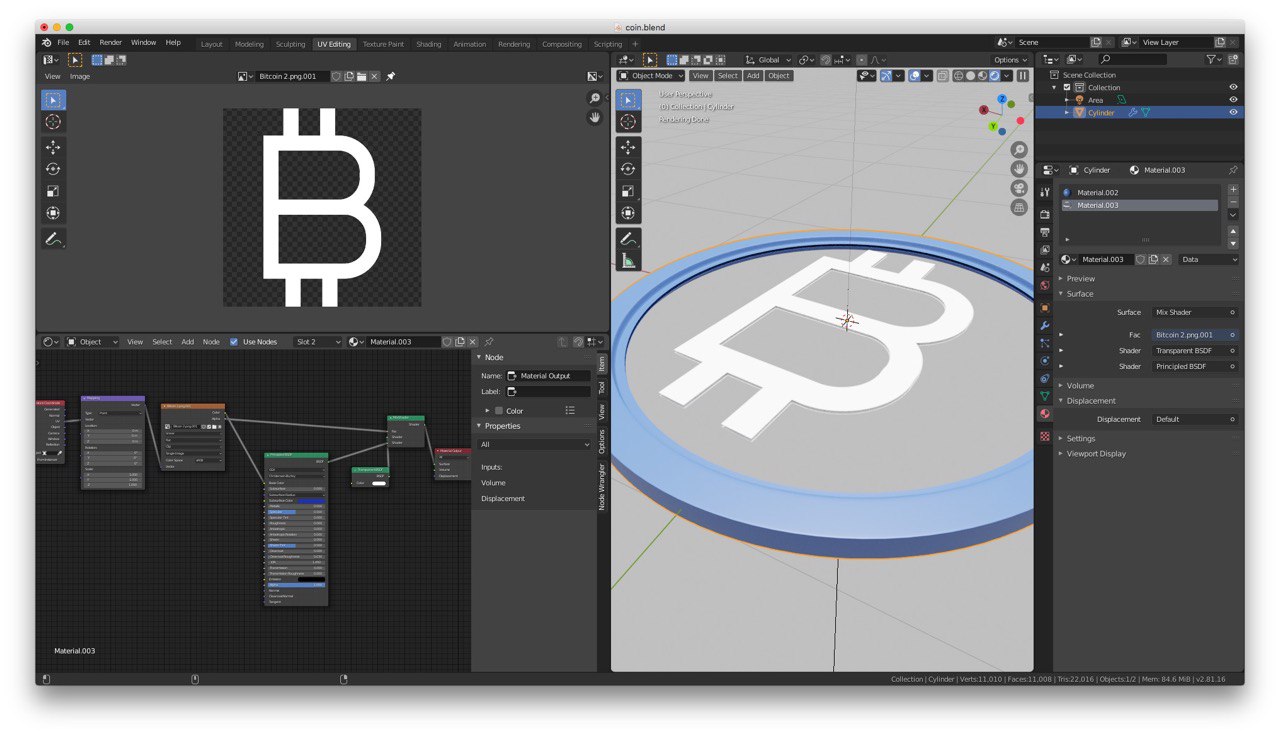Click the zoom magnifier gizmo in the 3D viewport

[x=1019, y=149]
